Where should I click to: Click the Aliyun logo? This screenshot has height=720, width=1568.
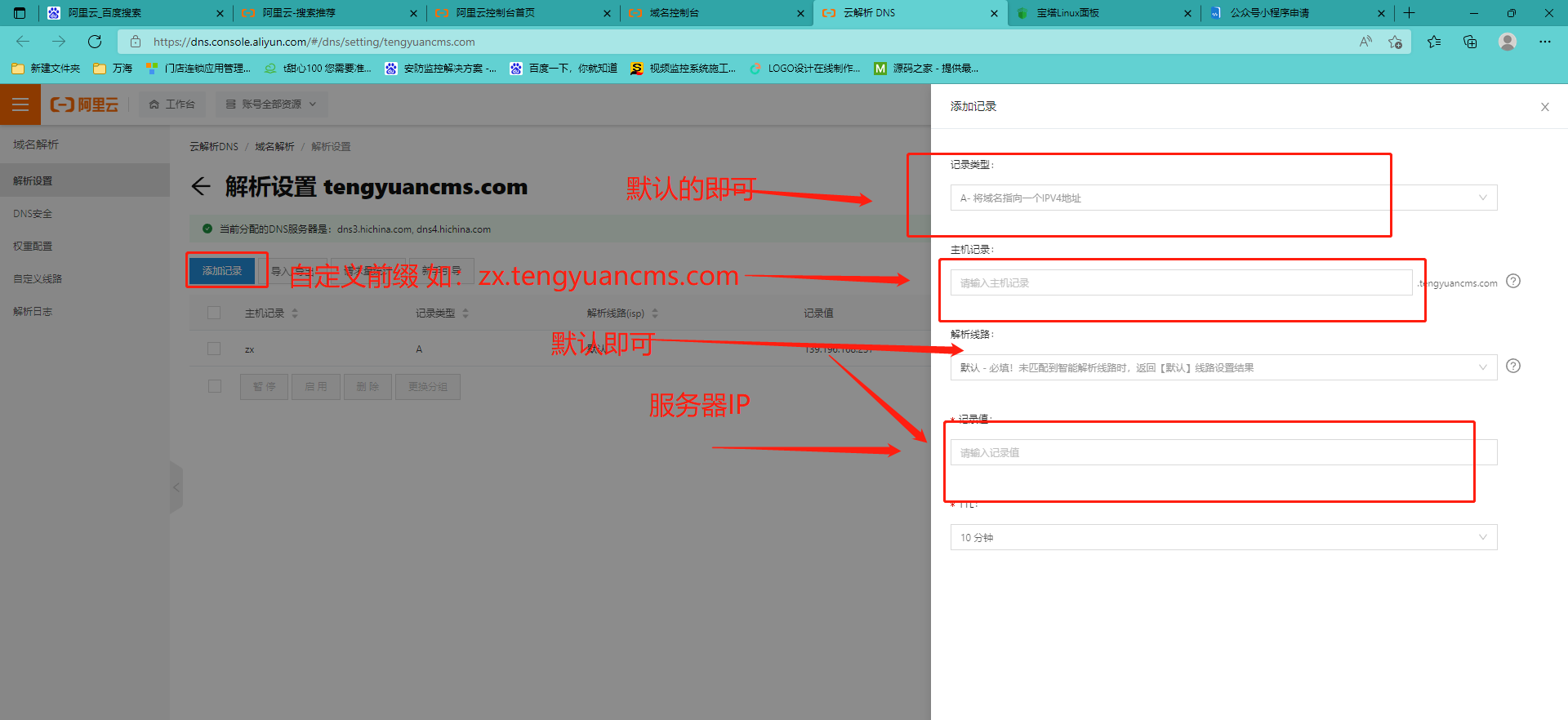click(85, 104)
